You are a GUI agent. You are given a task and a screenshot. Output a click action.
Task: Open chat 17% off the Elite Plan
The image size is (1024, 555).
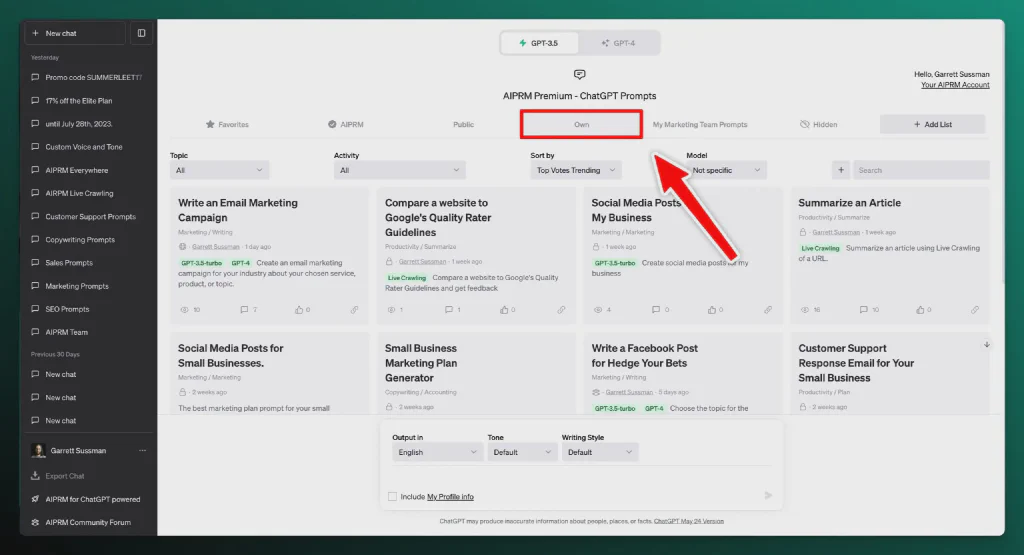pyautogui.click(x=88, y=101)
